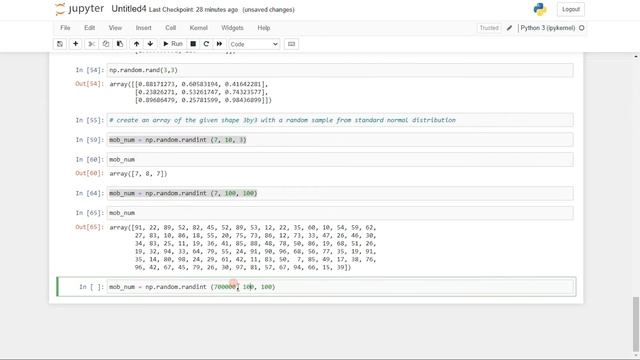
Task: Click the mob_num cell In [65]
Action: pyautogui.click(x=340, y=213)
